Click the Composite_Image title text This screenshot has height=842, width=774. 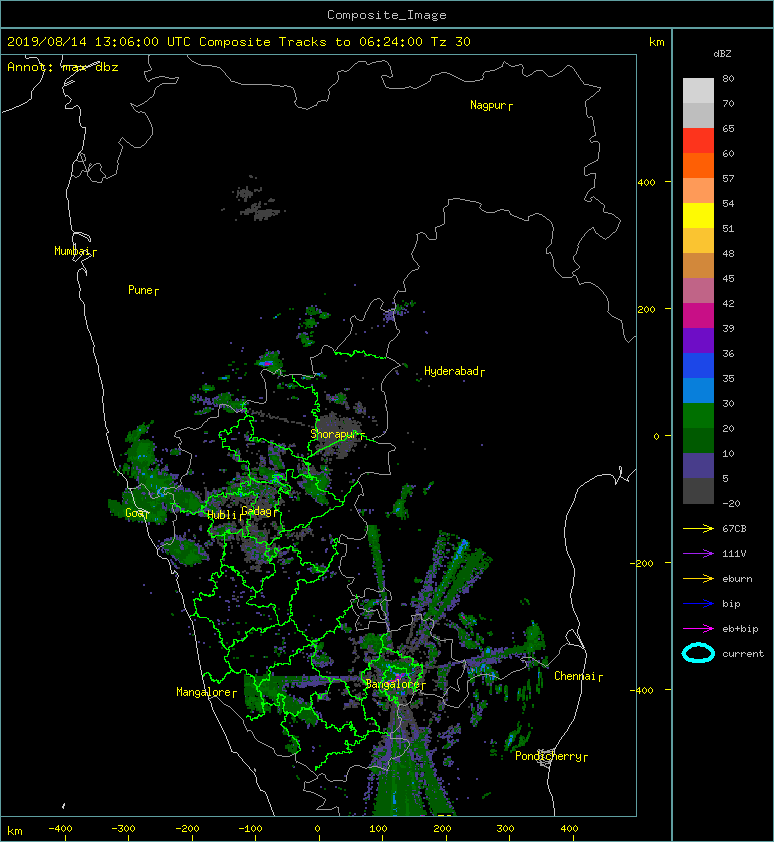387,15
